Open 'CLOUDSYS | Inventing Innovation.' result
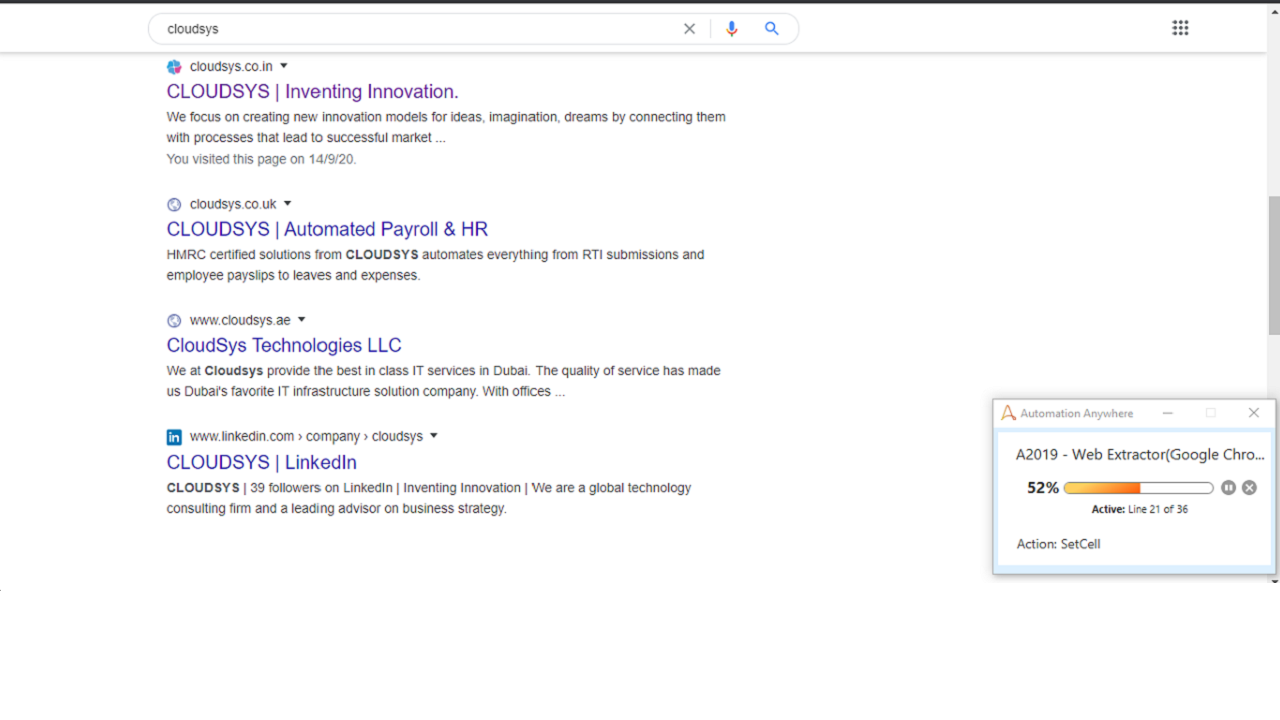The height and width of the screenshot is (720, 1280). [x=313, y=92]
